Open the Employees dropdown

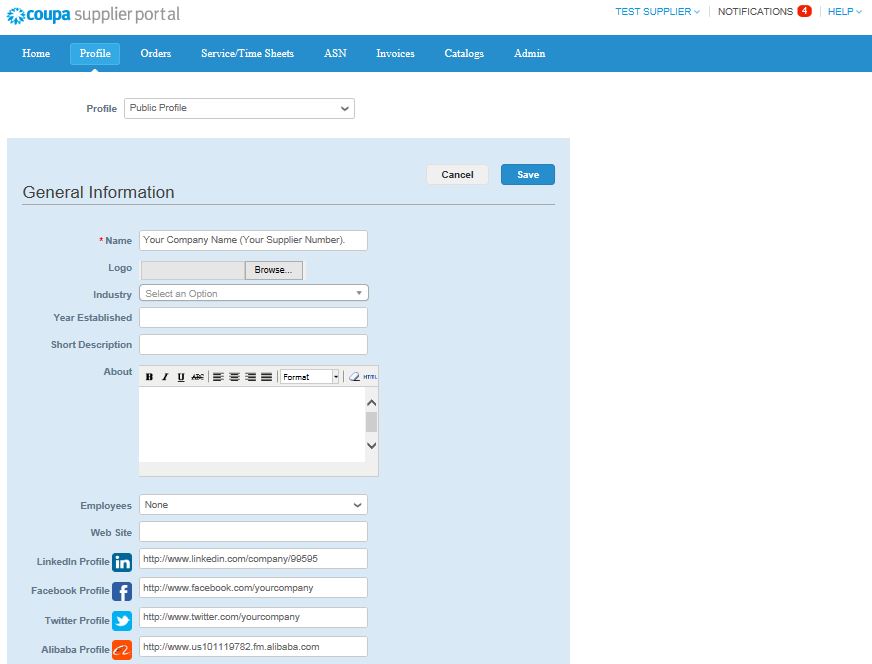(x=253, y=505)
